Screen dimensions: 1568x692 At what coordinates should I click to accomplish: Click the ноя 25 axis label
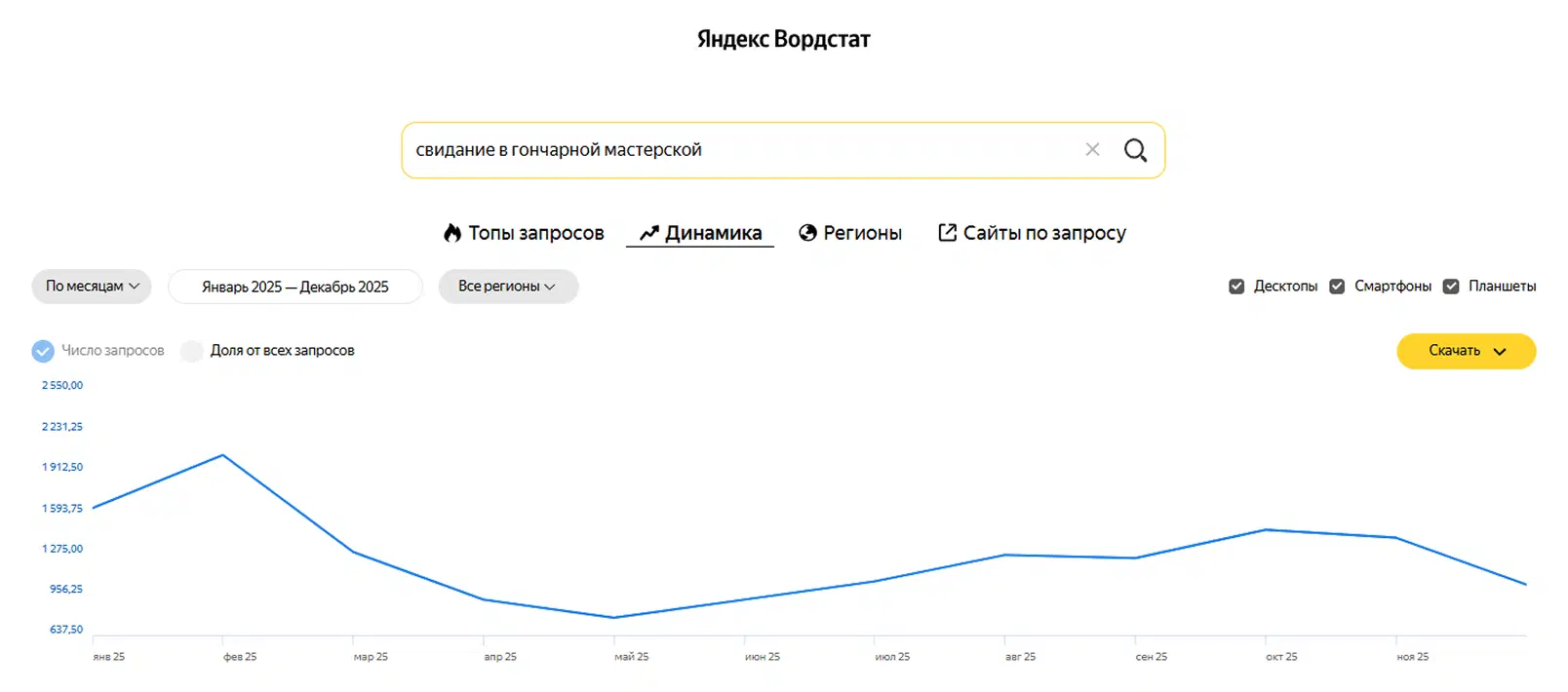point(1412,657)
